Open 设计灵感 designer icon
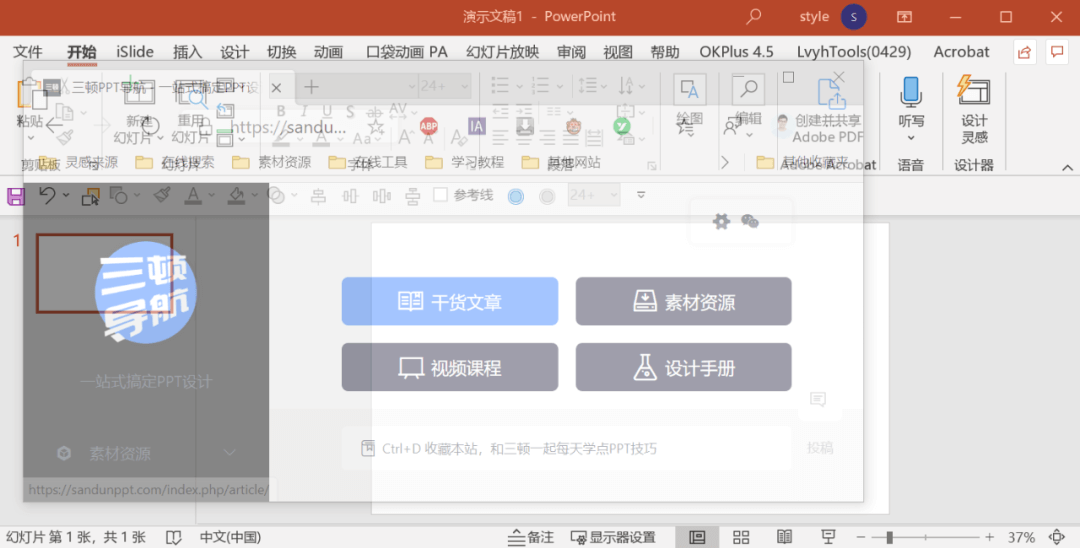 [973, 90]
